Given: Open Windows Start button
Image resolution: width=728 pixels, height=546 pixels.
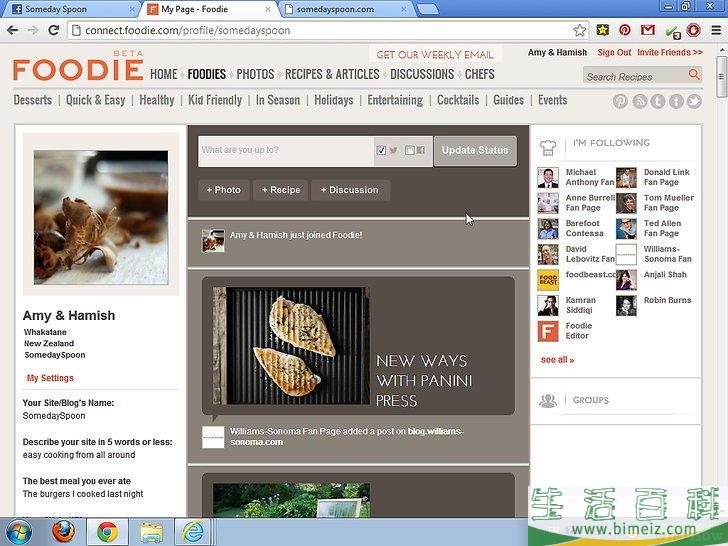Looking at the screenshot, I should point(18,532).
